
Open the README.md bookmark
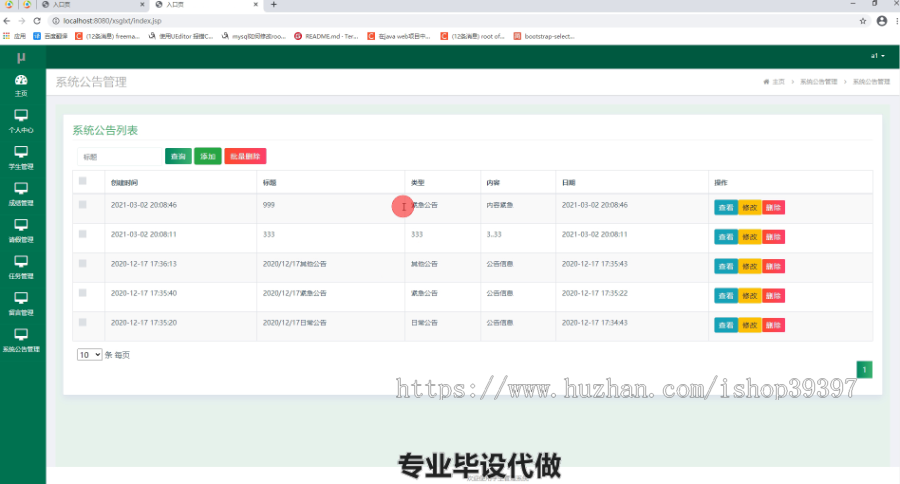[326, 36]
